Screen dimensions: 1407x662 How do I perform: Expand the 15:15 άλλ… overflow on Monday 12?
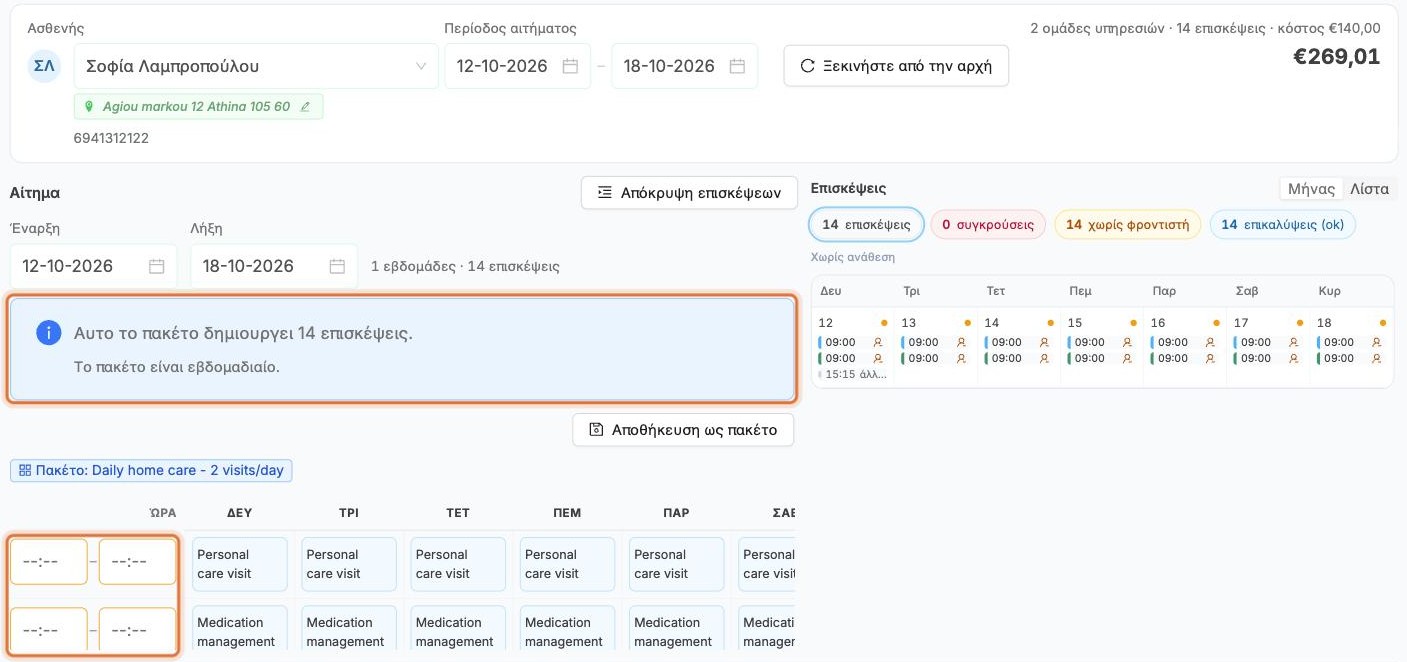click(853, 374)
